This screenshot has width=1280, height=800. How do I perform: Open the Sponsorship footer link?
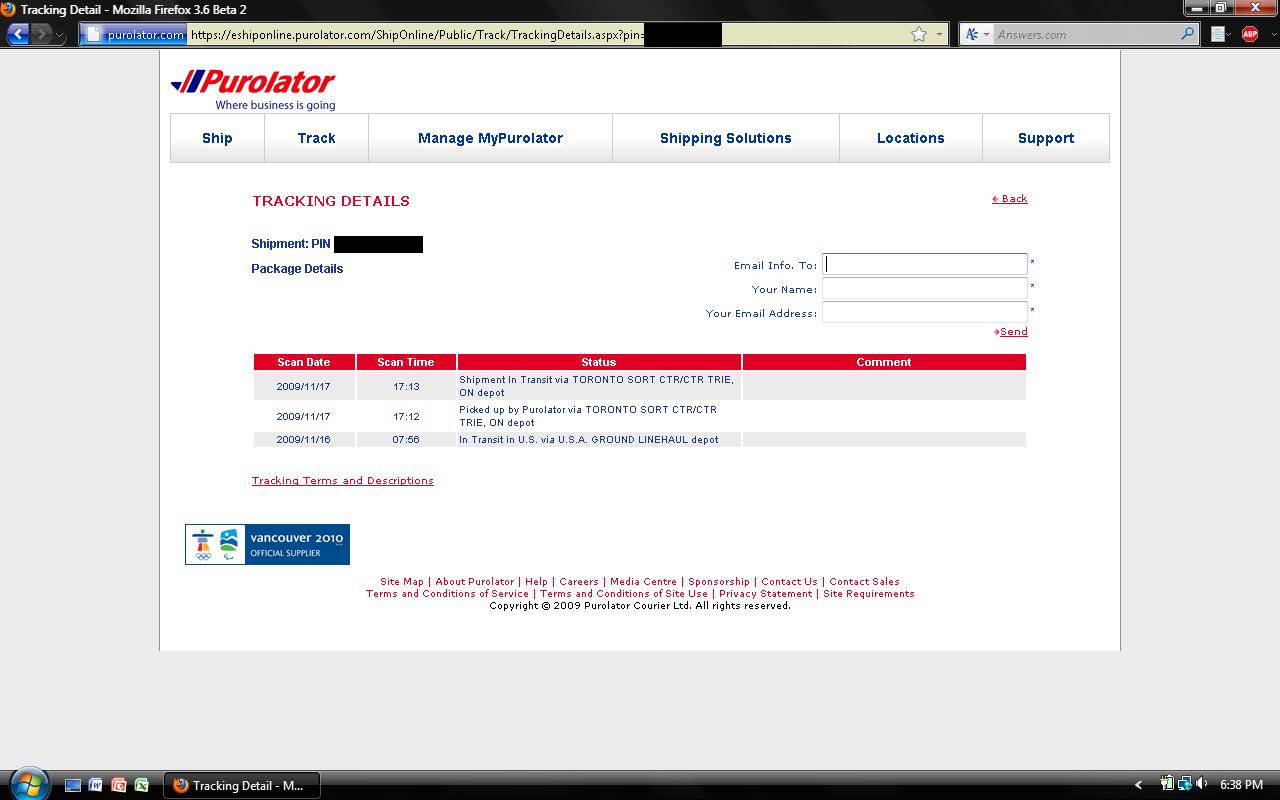tap(719, 581)
